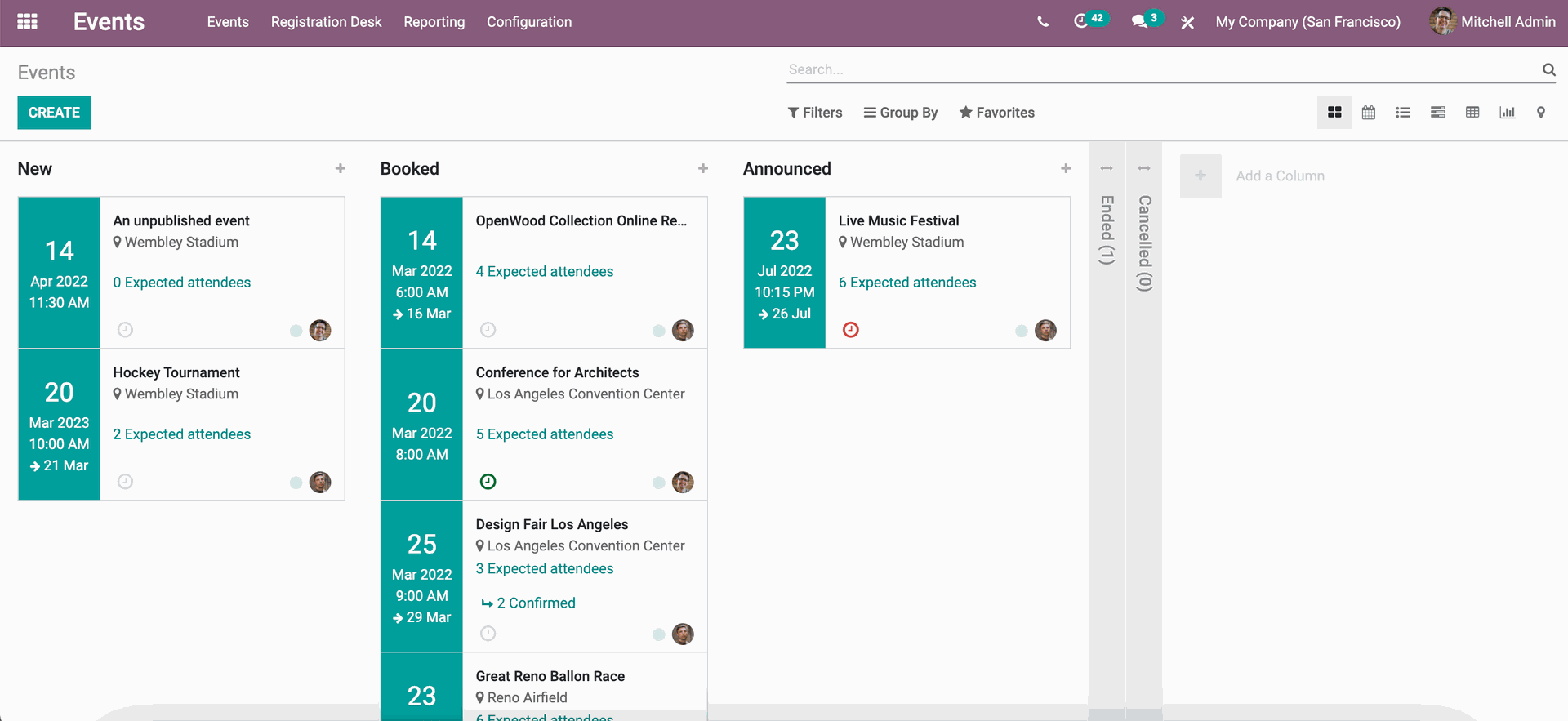Open 3 Expected attendees on Design Fair
This screenshot has width=1568, height=721.
coord(545,569)
